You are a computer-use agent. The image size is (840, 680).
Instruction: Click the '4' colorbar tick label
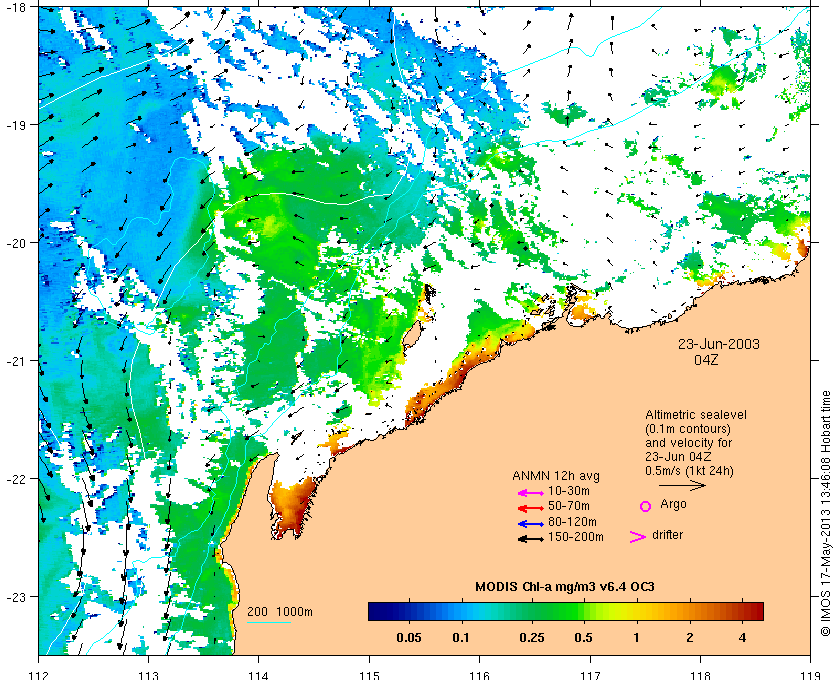click(x=742, y=638)
